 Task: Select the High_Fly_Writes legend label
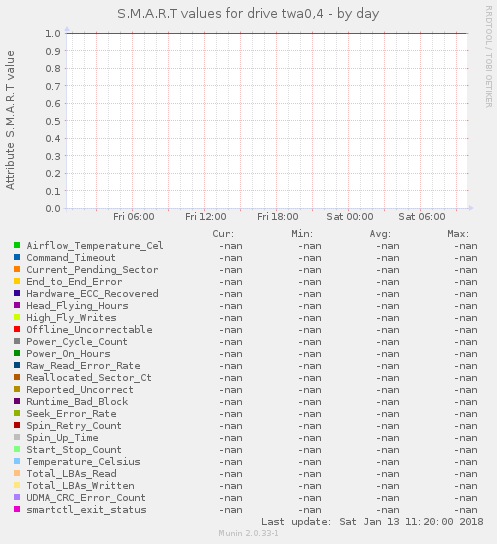coord(71,318)
